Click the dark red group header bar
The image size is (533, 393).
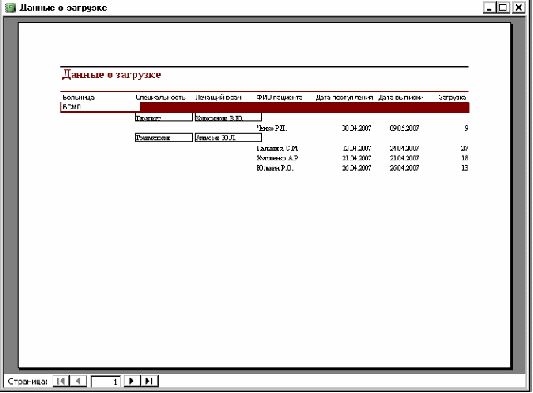pyautogui.click(x=304, y=107)
